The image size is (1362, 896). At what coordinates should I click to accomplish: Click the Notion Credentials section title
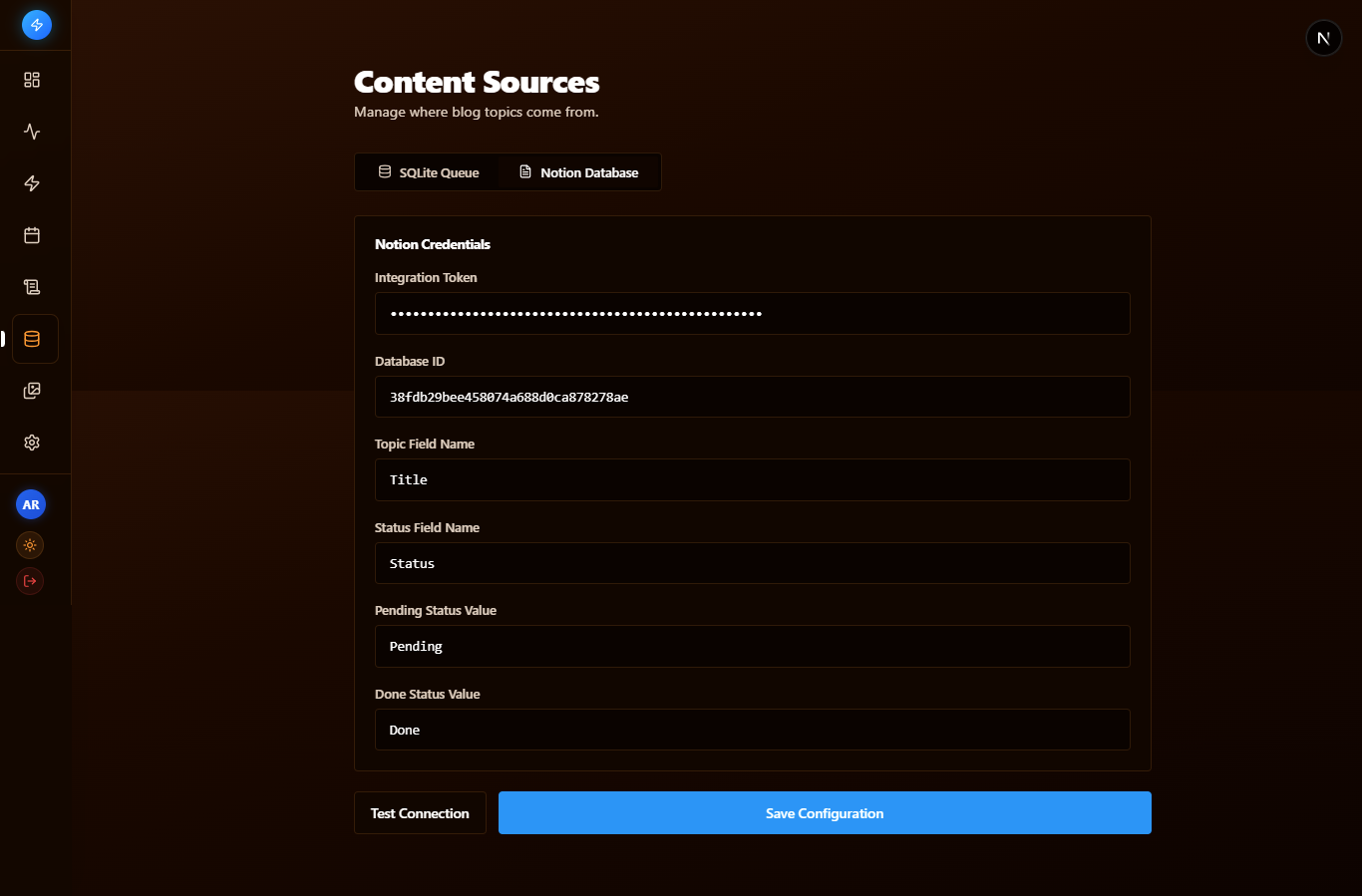tap(433, 244)
